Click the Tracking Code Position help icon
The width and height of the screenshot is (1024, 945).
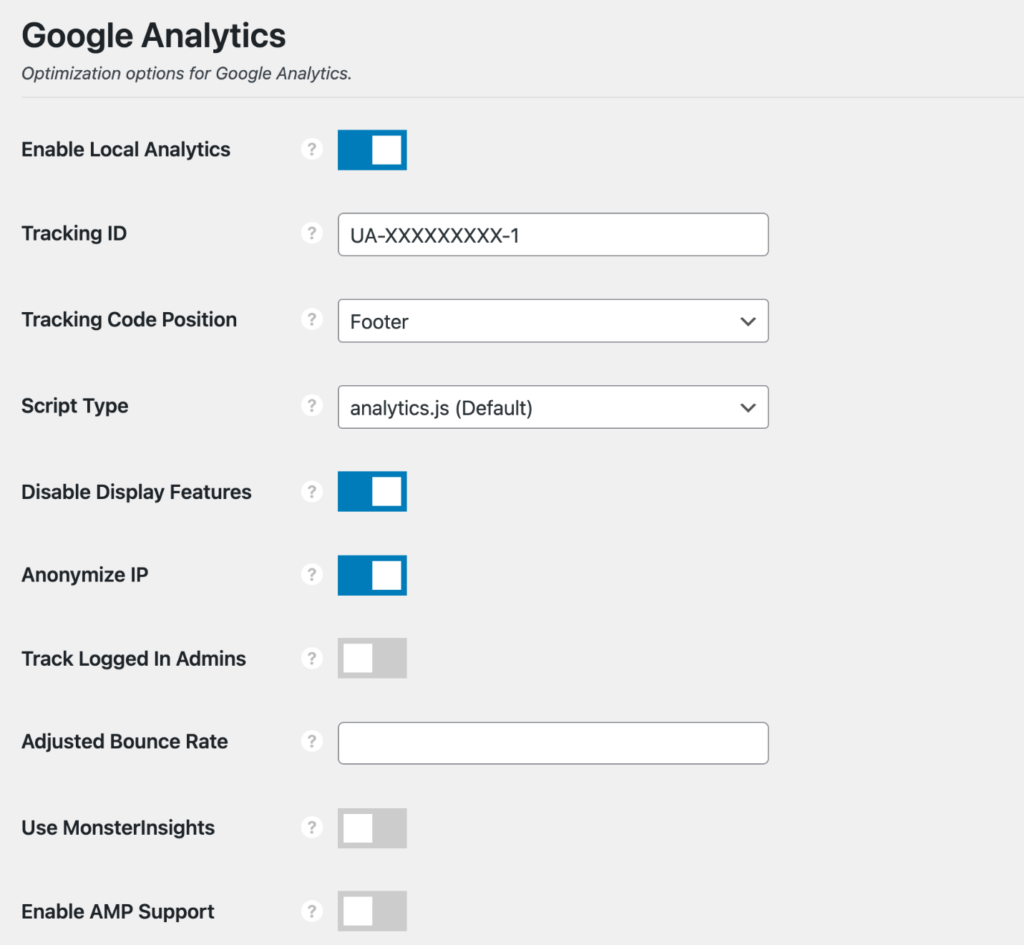[312, 319]
